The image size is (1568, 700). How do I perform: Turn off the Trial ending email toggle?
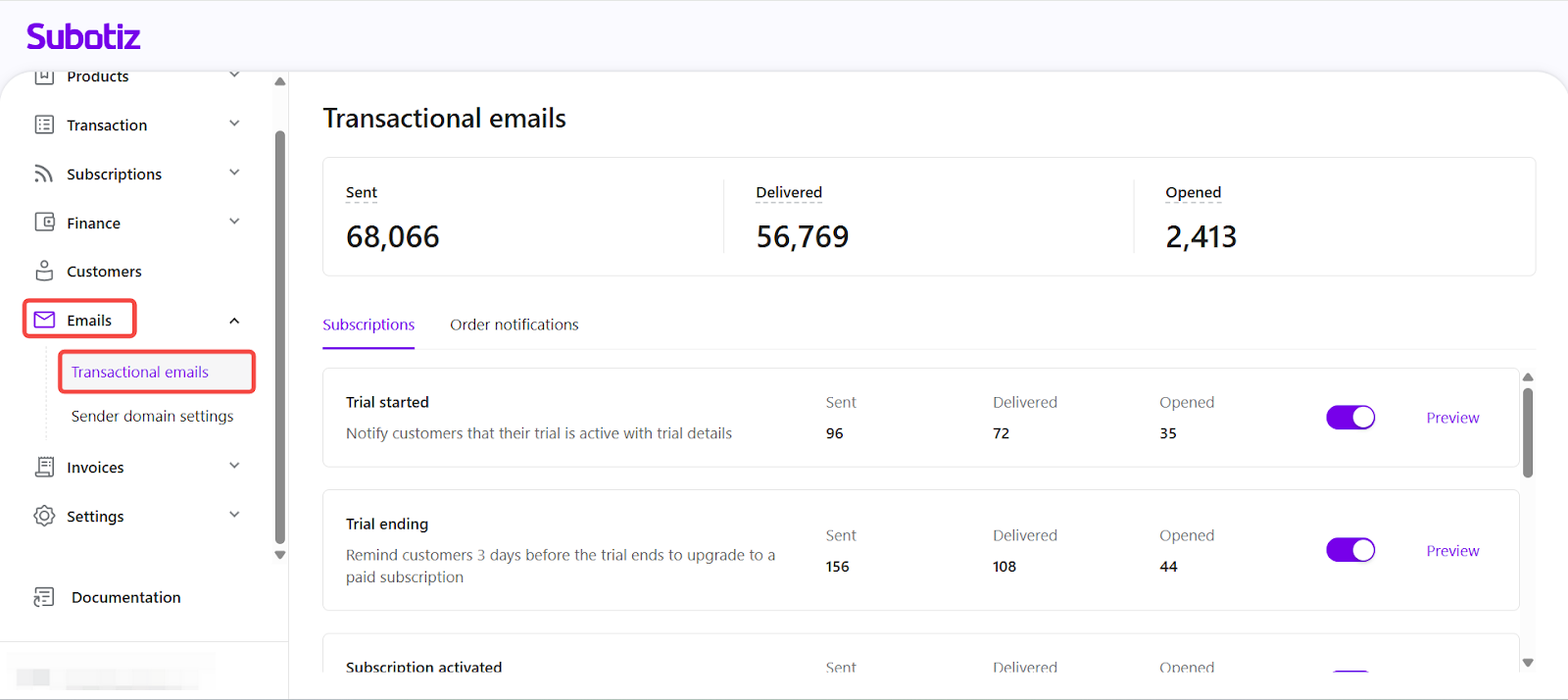tap(1350, 550)
